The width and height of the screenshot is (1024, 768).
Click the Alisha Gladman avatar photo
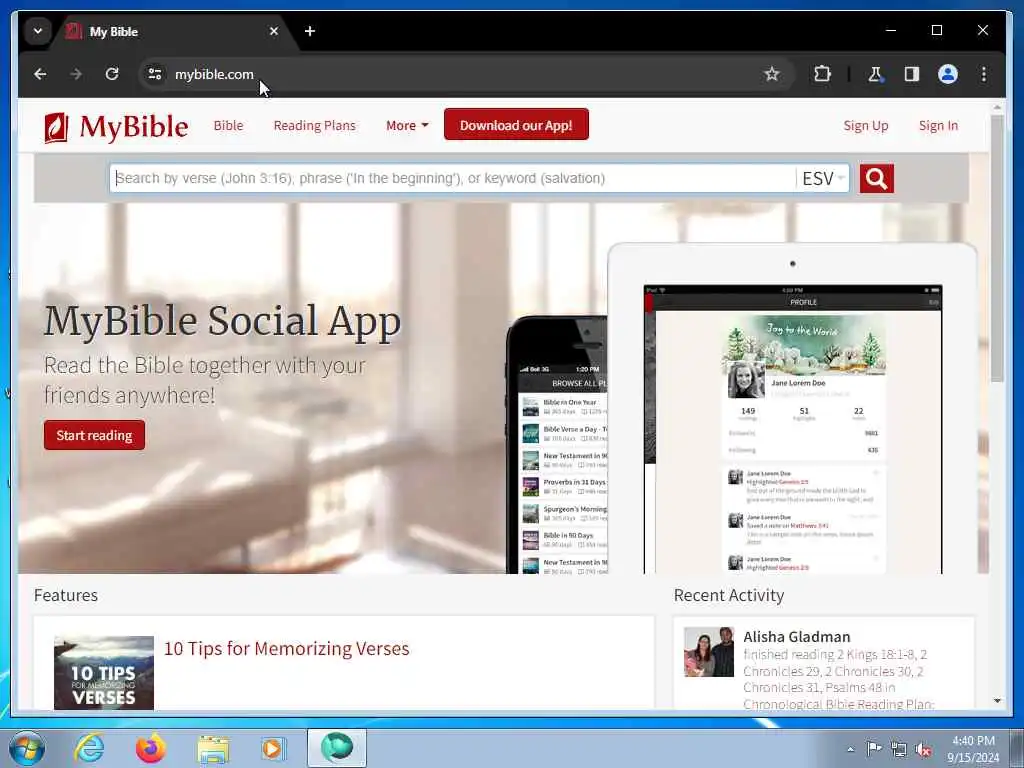pyautogui.click(x=709, y=652)
